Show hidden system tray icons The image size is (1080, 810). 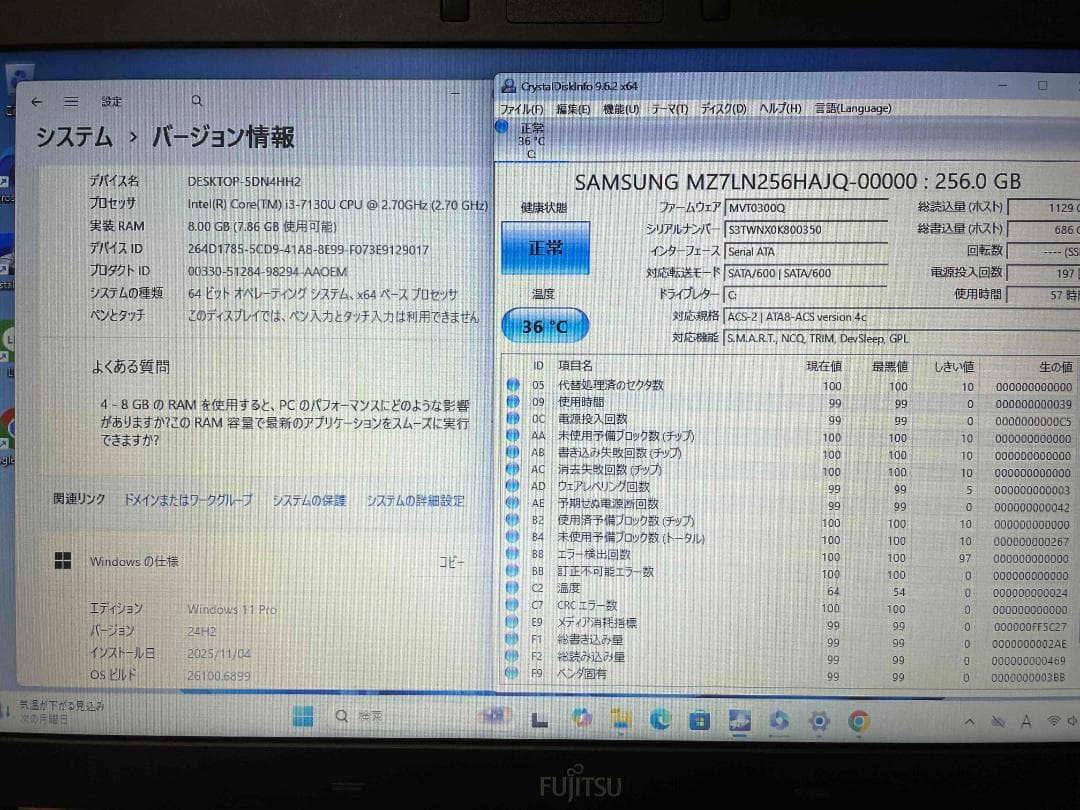(969, 722)
